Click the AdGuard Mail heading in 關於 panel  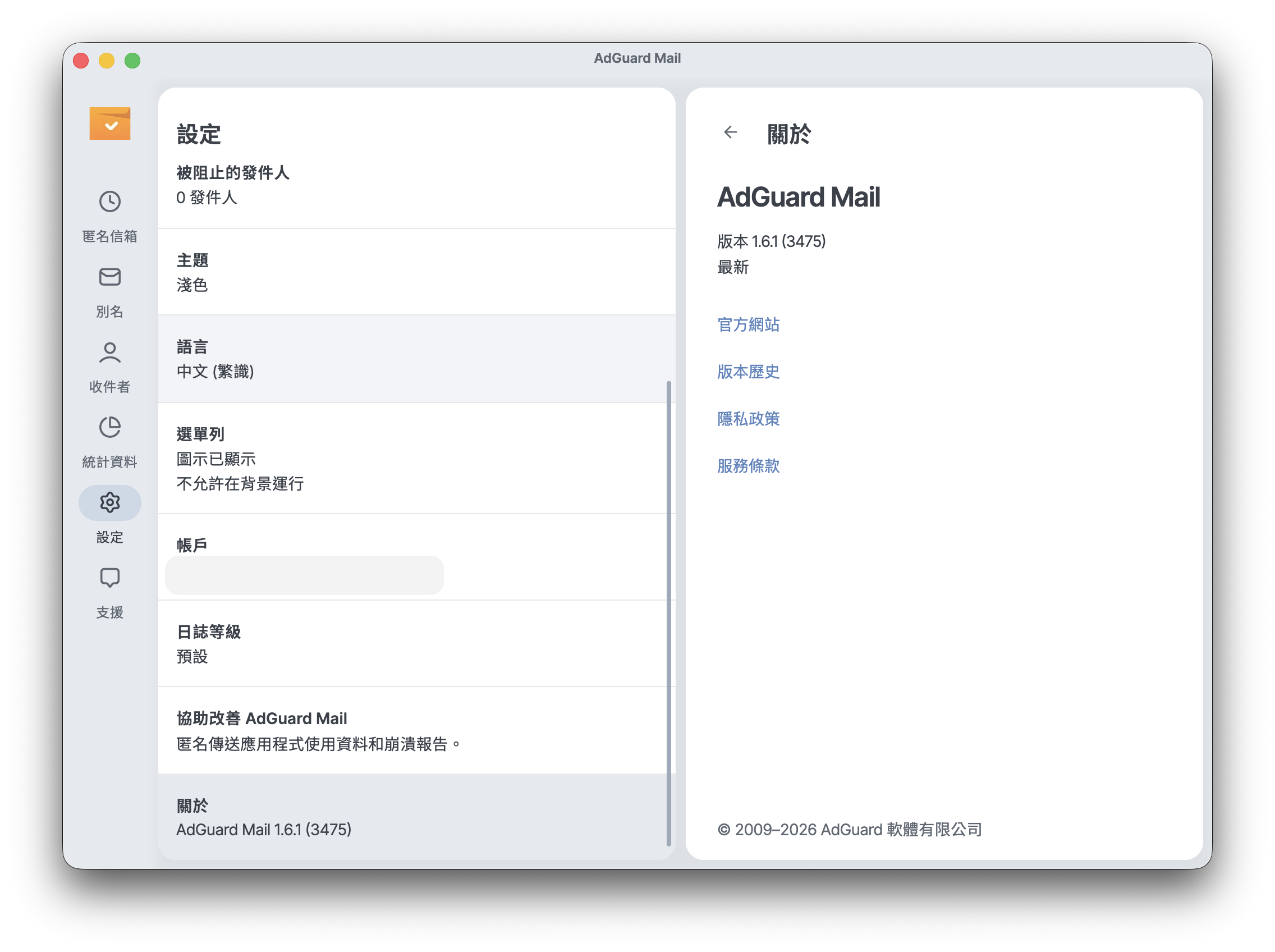pos(798,197)
